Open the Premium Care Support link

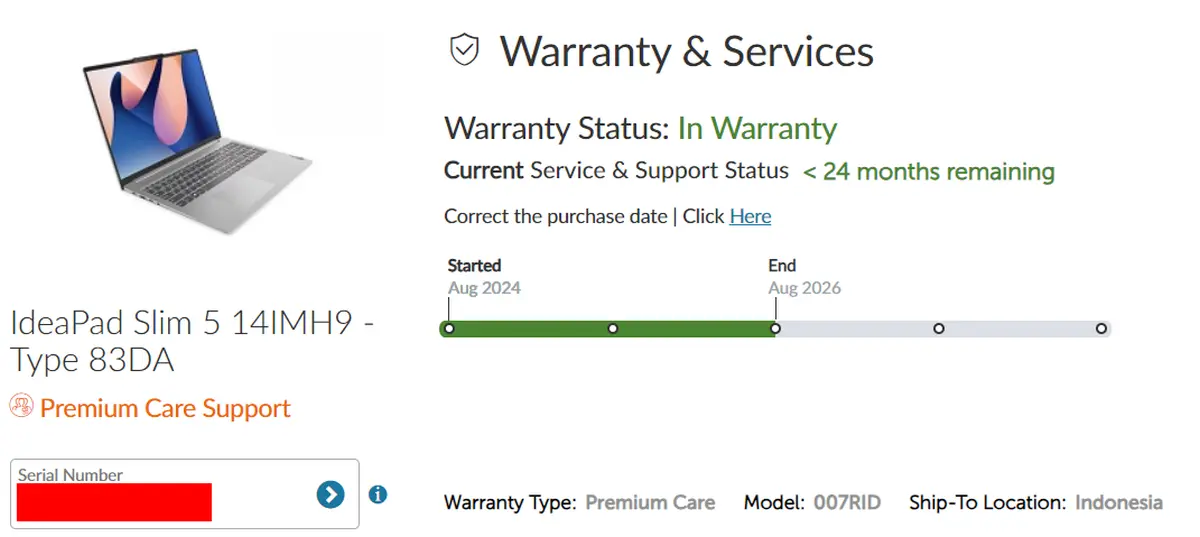coord(165,408)
